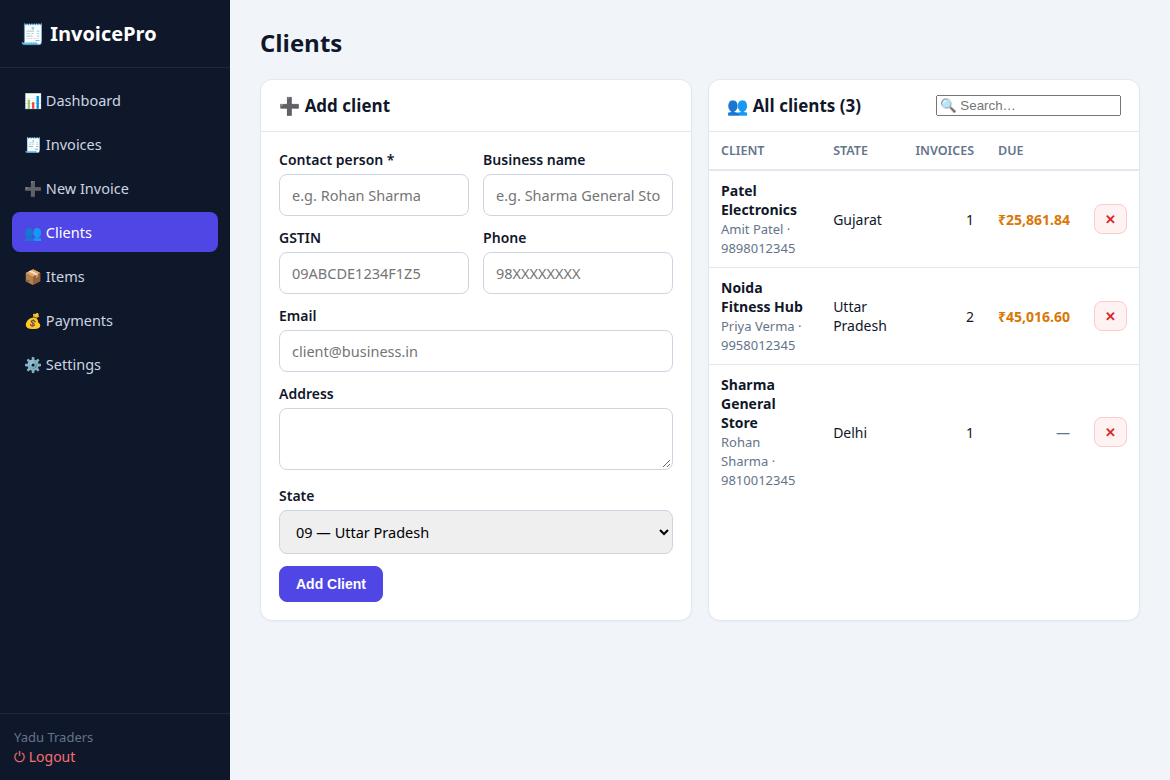Click the Clients page heading

click(x=301, y=43)
